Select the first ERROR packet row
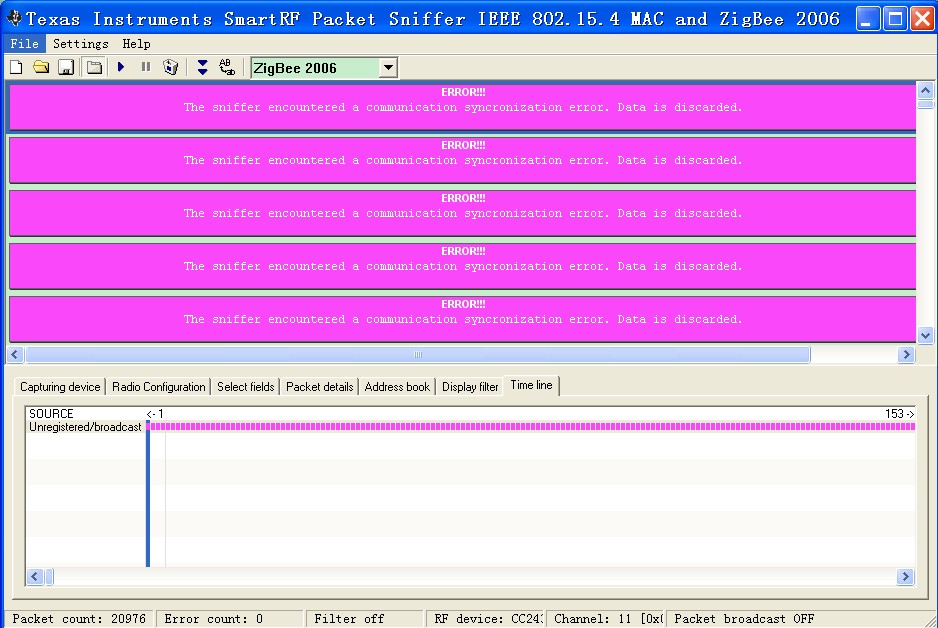938x628 pixels. click(462, 107)
